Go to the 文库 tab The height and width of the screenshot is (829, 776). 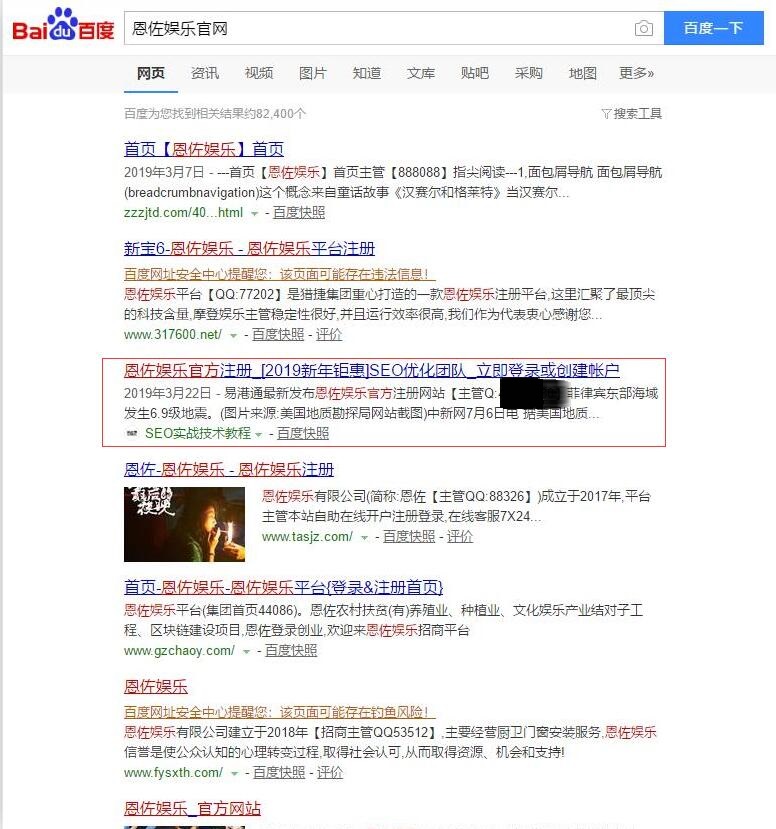[x=421, y=73]
